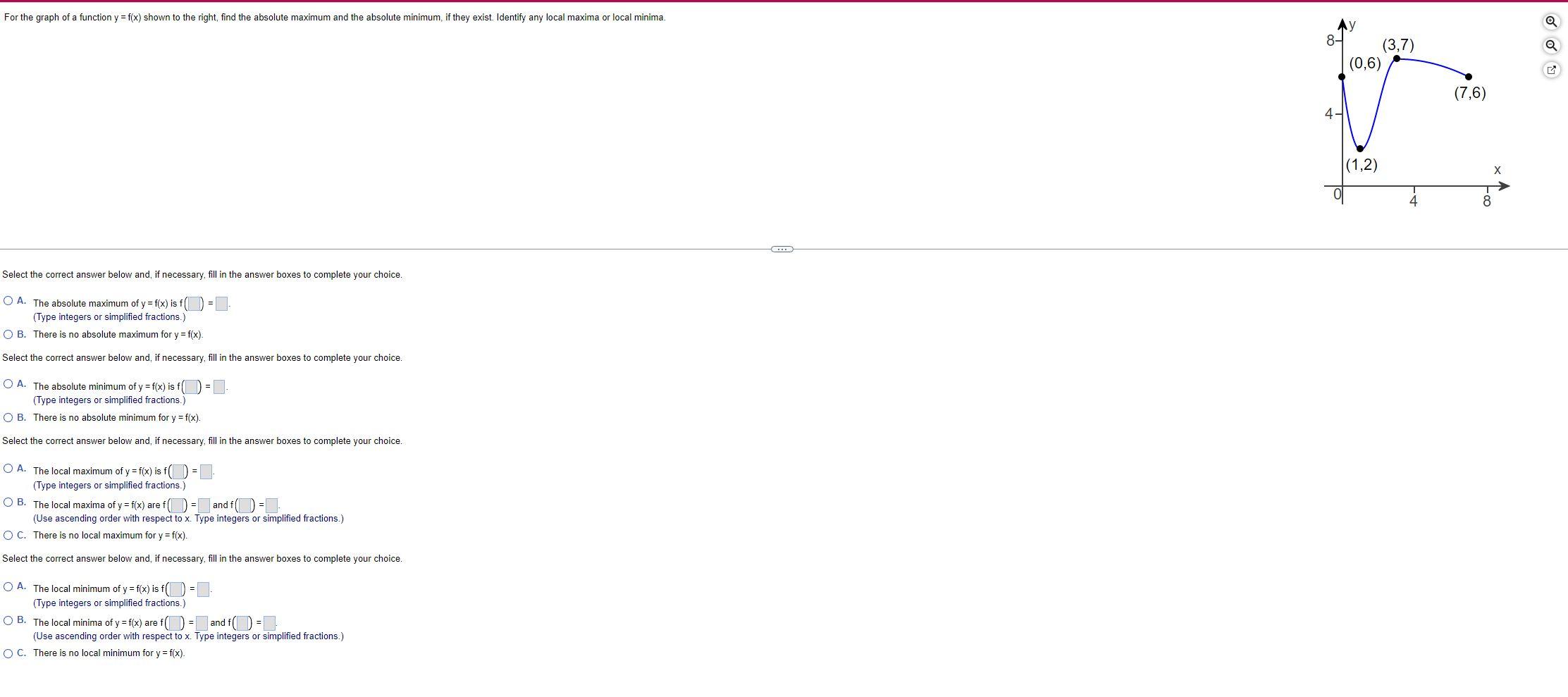Image resolution: width=1568 pixels, height=697 pixels.
Task: Open graph in a new window
Action: click(x=1551, y=70)
